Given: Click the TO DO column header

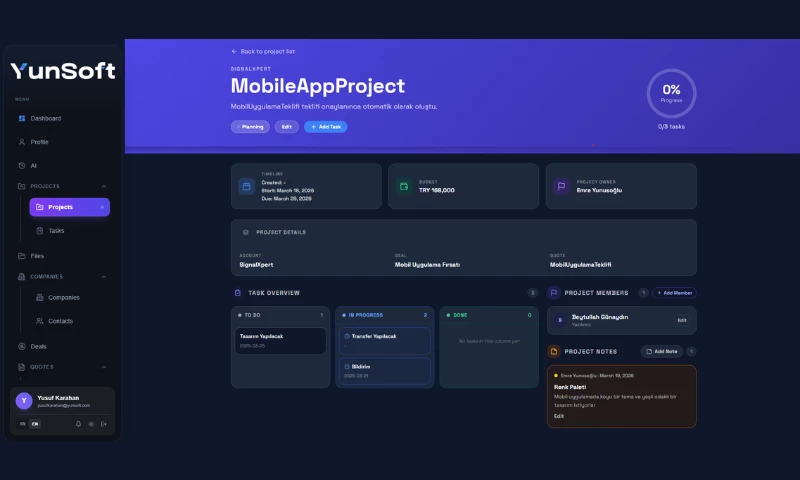Looking at the screenshot, I should click(280, 315).
